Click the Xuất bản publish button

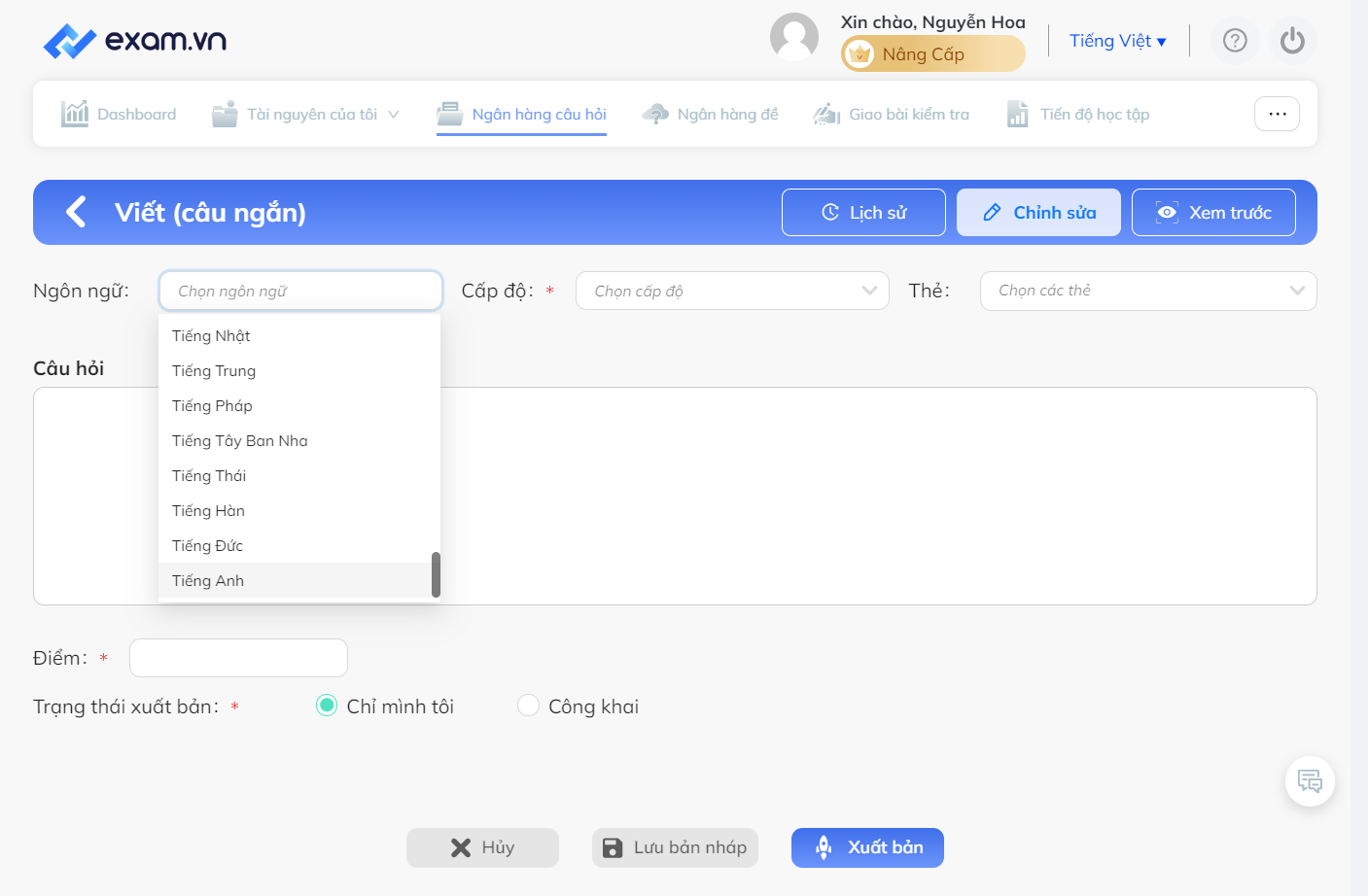click(x=867, y=847)
